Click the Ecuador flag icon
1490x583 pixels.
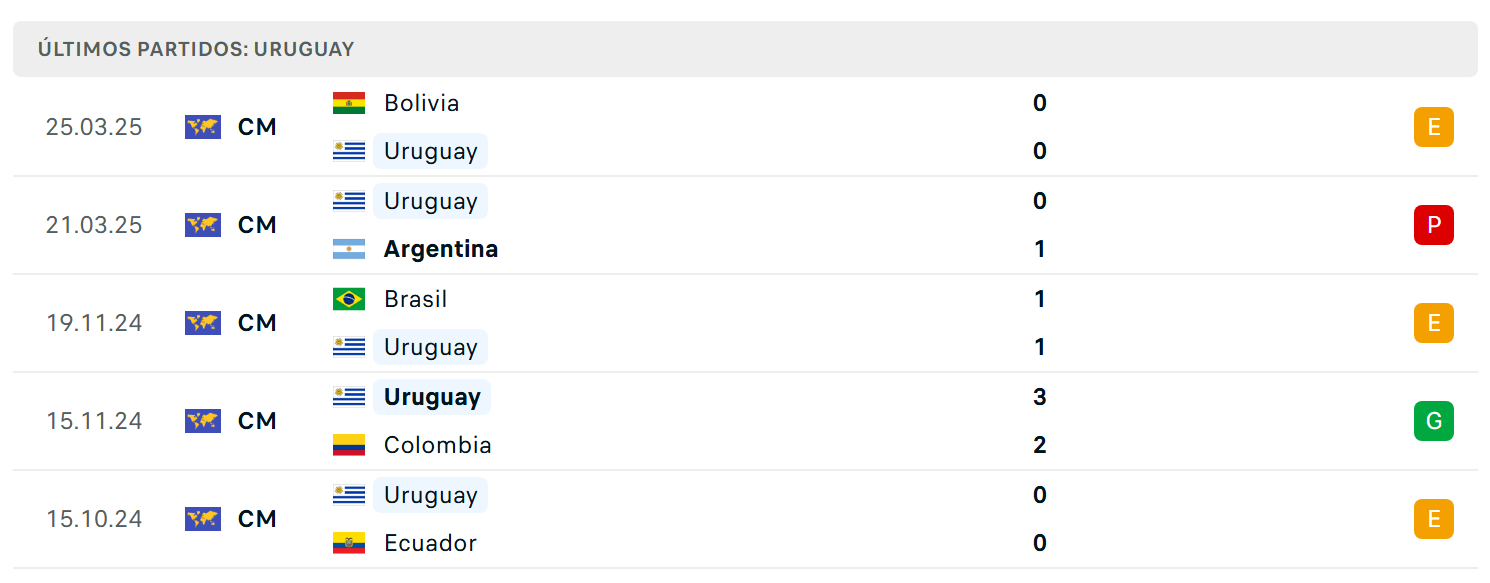[x=349, y=543]
